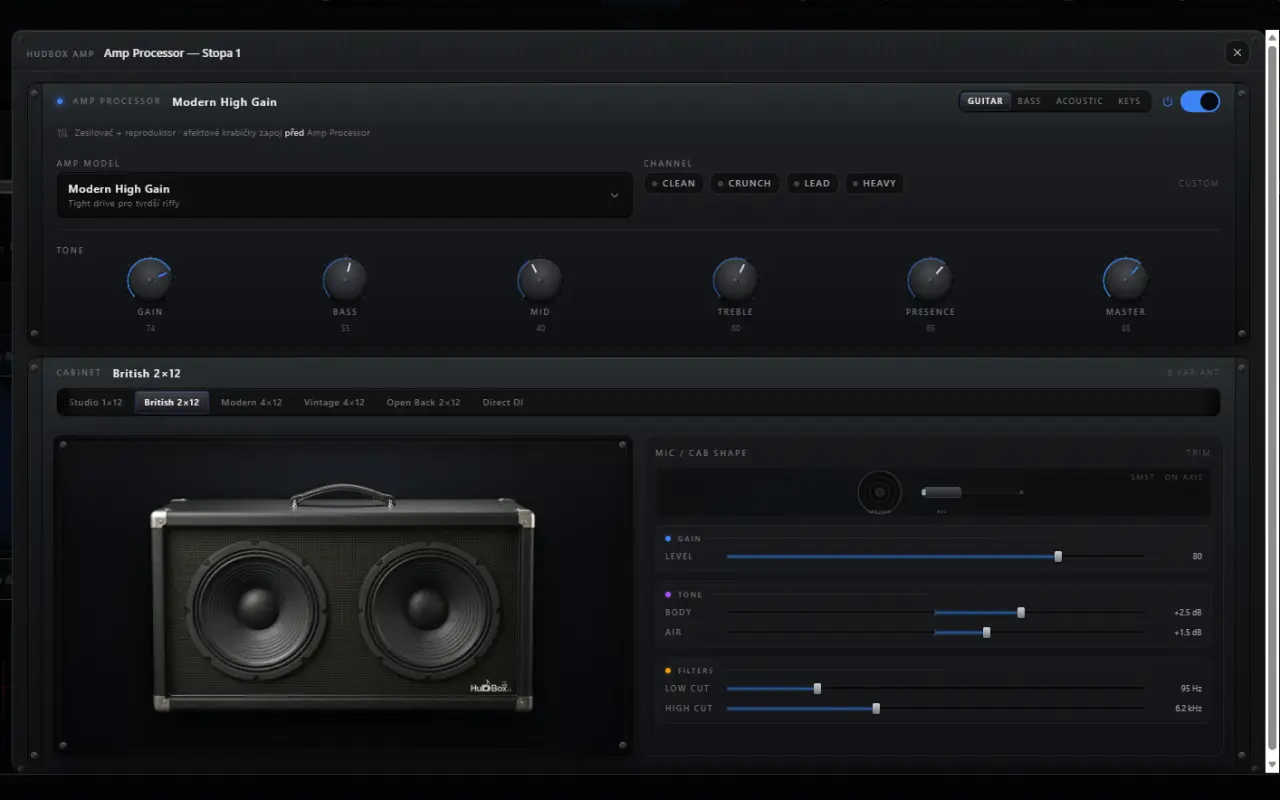Click the BASS knob value 55

pyautogui.click(x=345, y=328)
